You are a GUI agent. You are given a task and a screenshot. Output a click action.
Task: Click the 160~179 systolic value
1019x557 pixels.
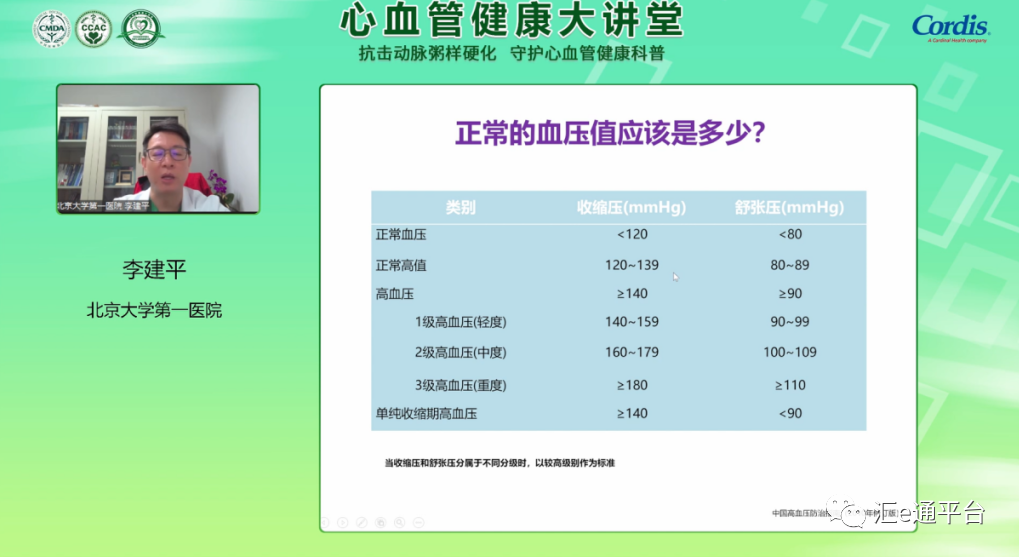632,352
